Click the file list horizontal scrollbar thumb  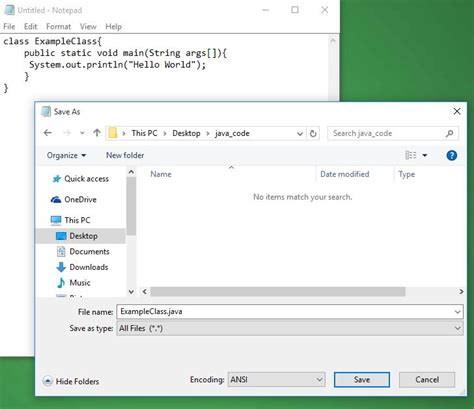point(278,292)
